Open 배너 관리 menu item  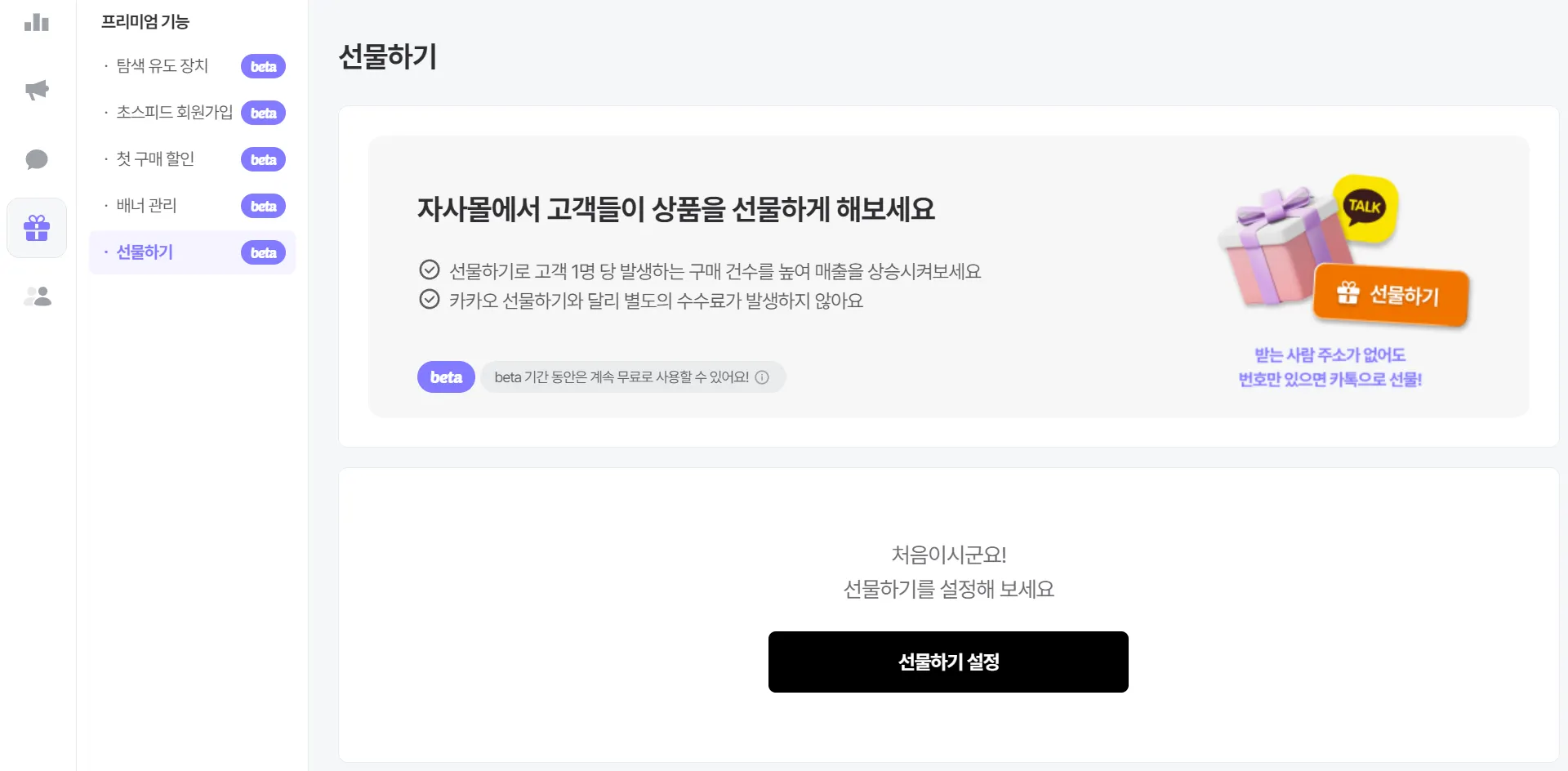[146, 205]
